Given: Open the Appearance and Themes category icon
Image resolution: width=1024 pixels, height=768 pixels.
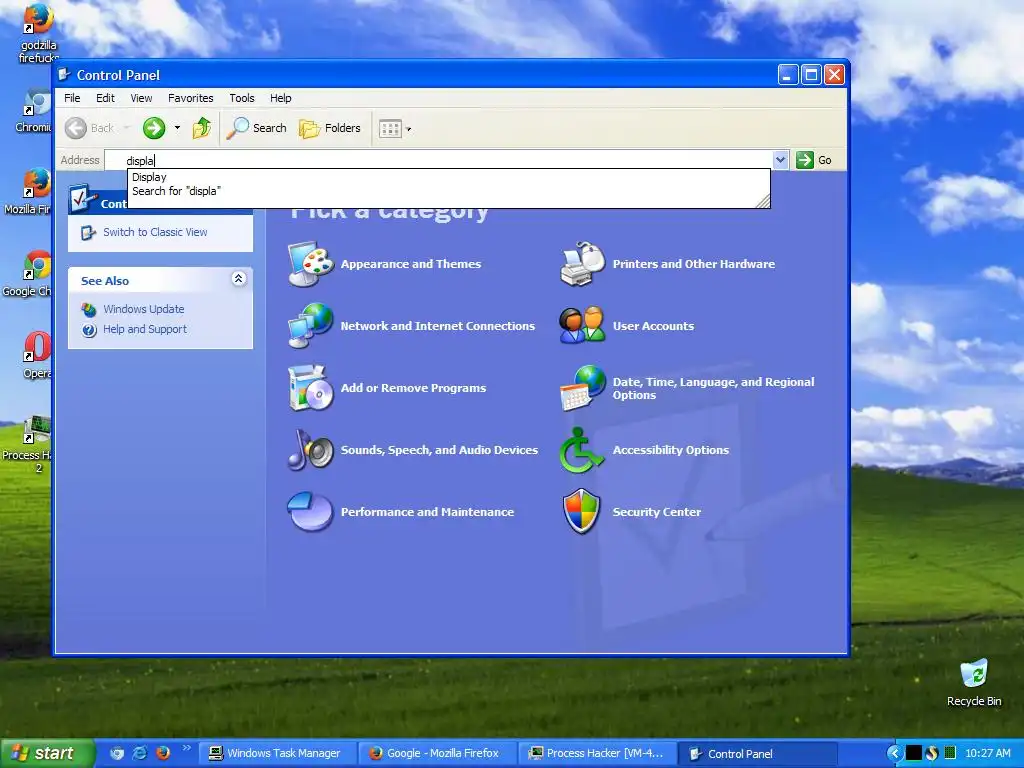Looking at the screenshot, I should [x=311, y=264].
